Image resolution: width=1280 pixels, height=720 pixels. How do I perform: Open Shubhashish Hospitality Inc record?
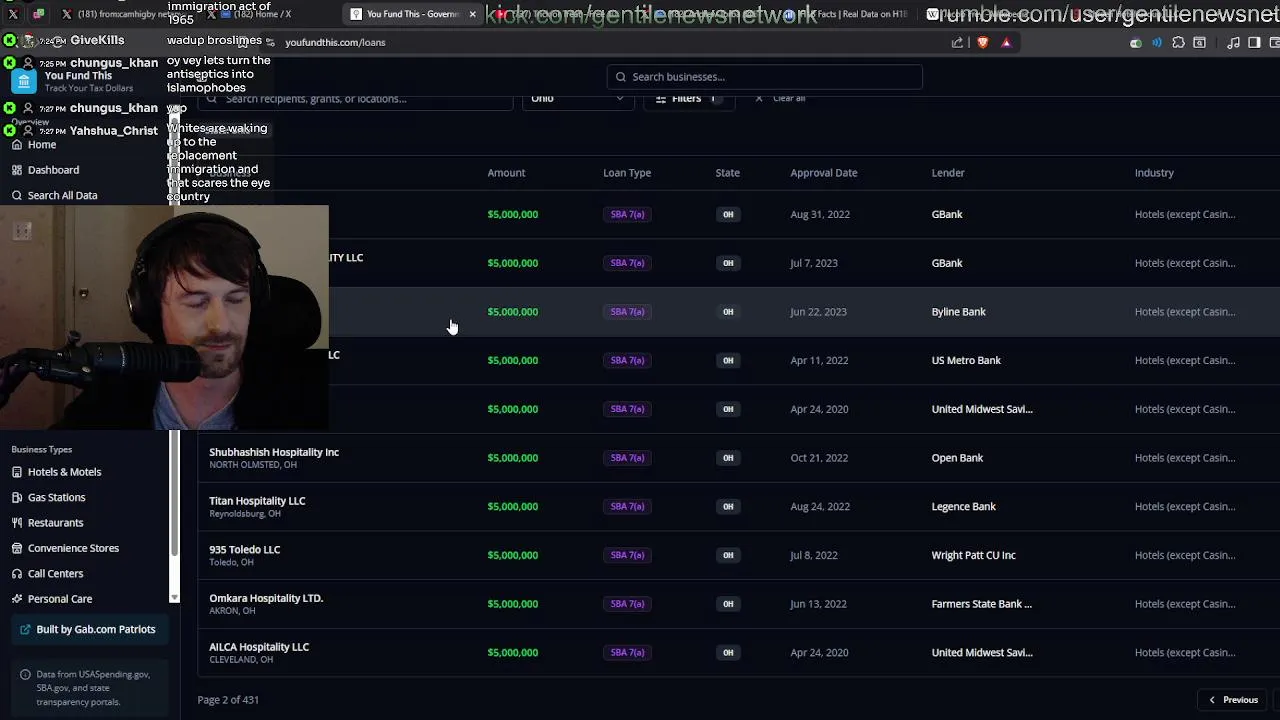point(274,452)
